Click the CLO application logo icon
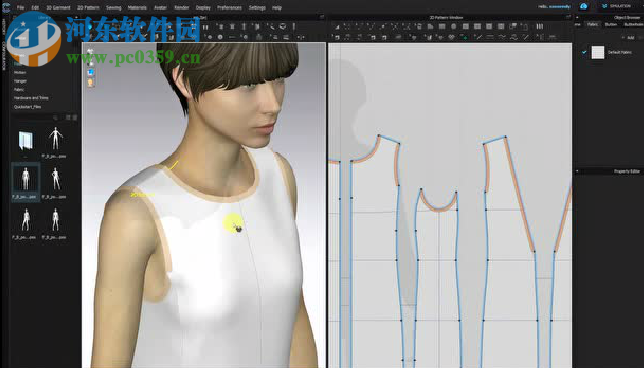The width and height of the screenshot is (644, 368). coord(6,7)
